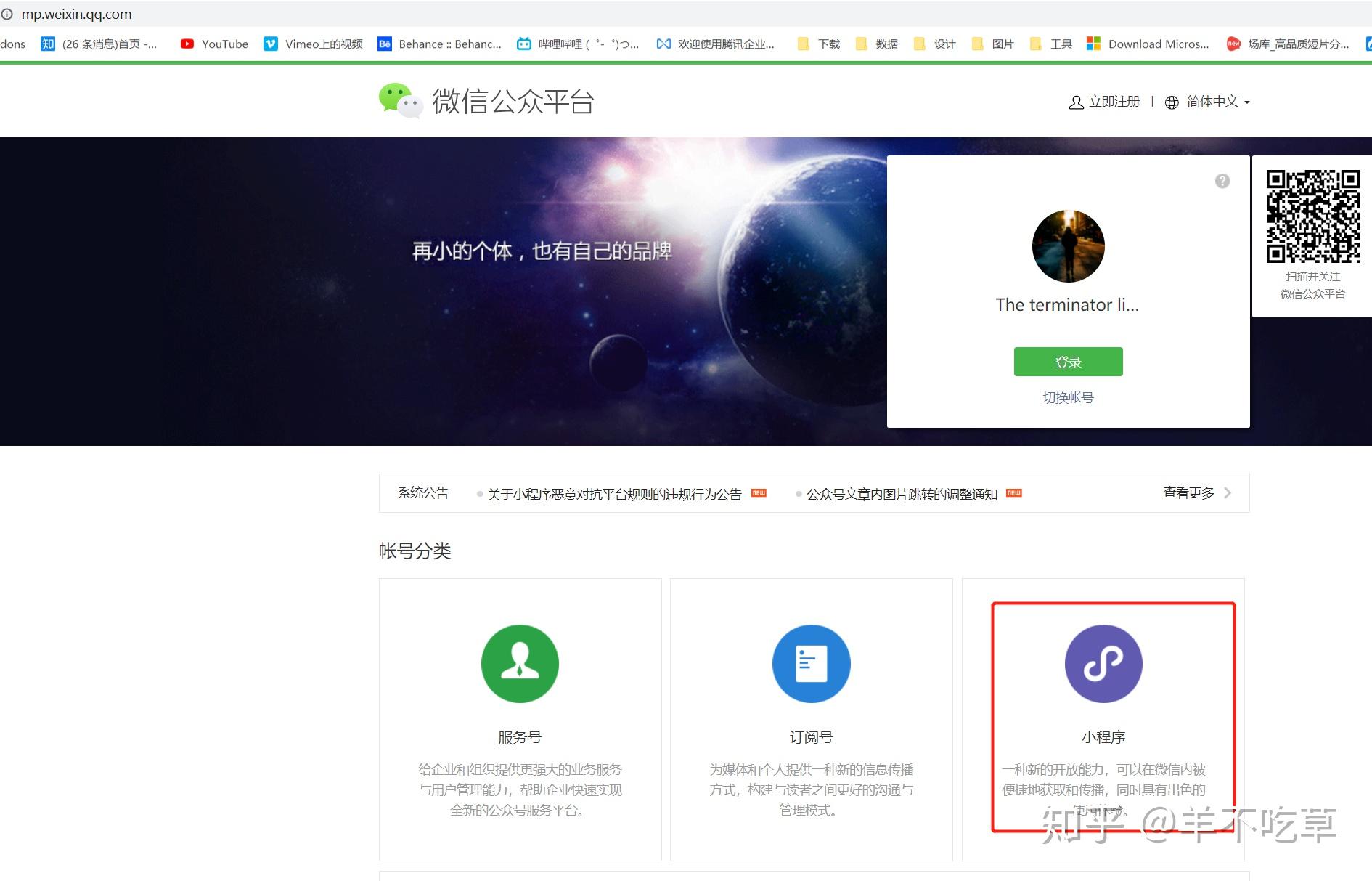This screenshot has height=881, width=1372.
Task: Click the mp.weixin.qq.com address bar
Action: coord(76,15)
